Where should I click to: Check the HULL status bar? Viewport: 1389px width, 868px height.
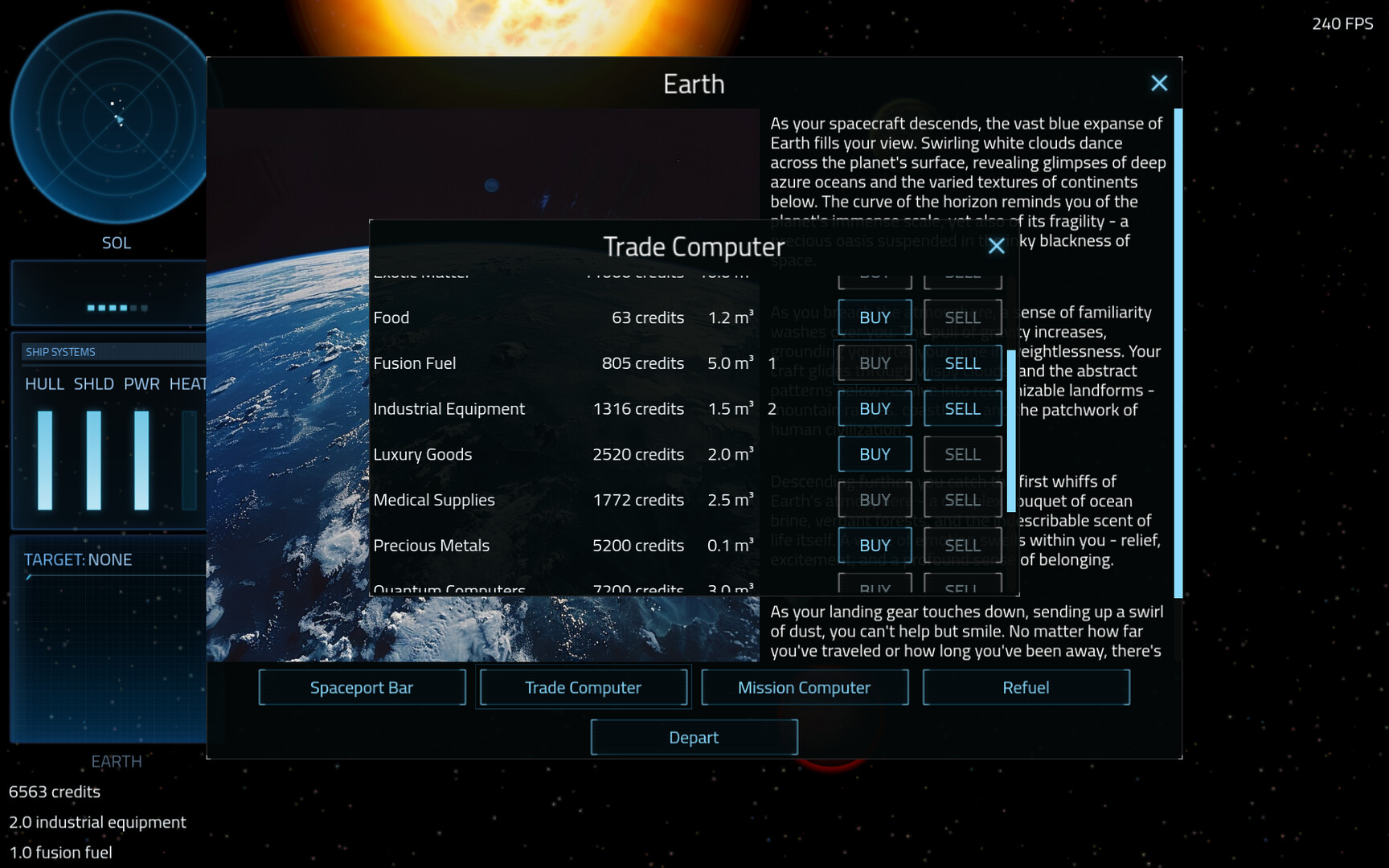pos(46,458)
